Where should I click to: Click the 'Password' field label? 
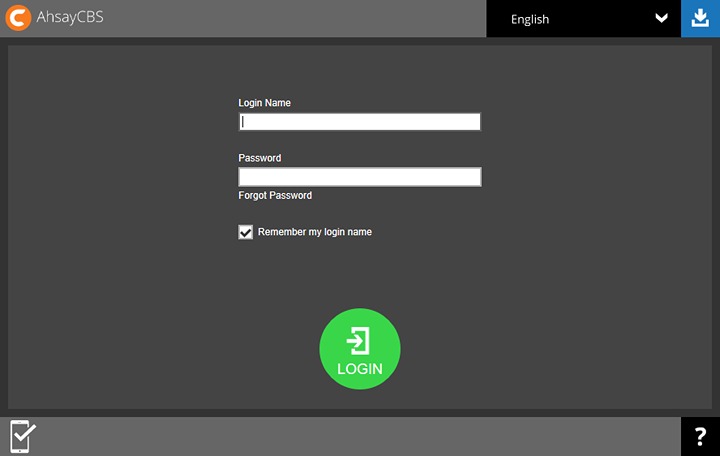click(x=259, y=158)
